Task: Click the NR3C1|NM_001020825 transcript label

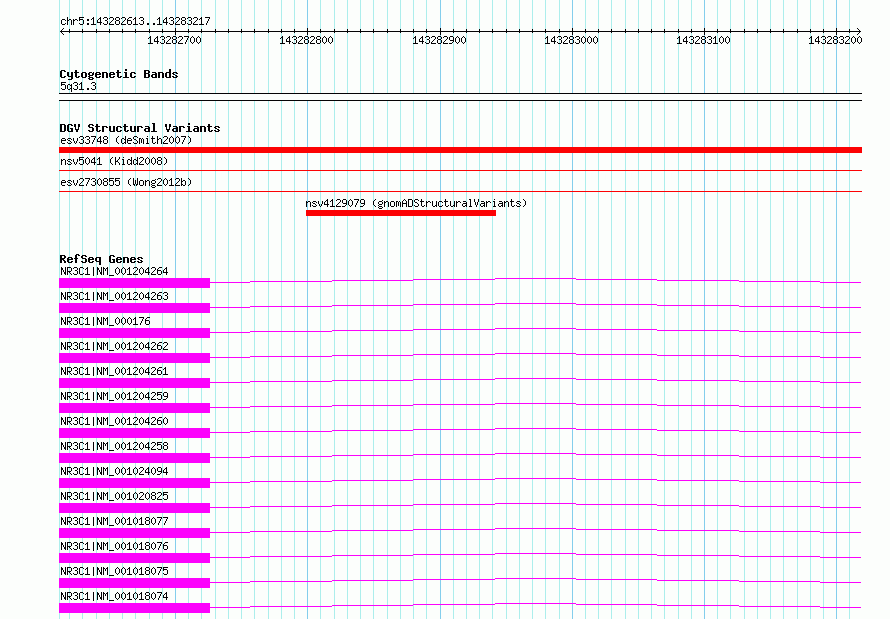Action: coord(114,496)
